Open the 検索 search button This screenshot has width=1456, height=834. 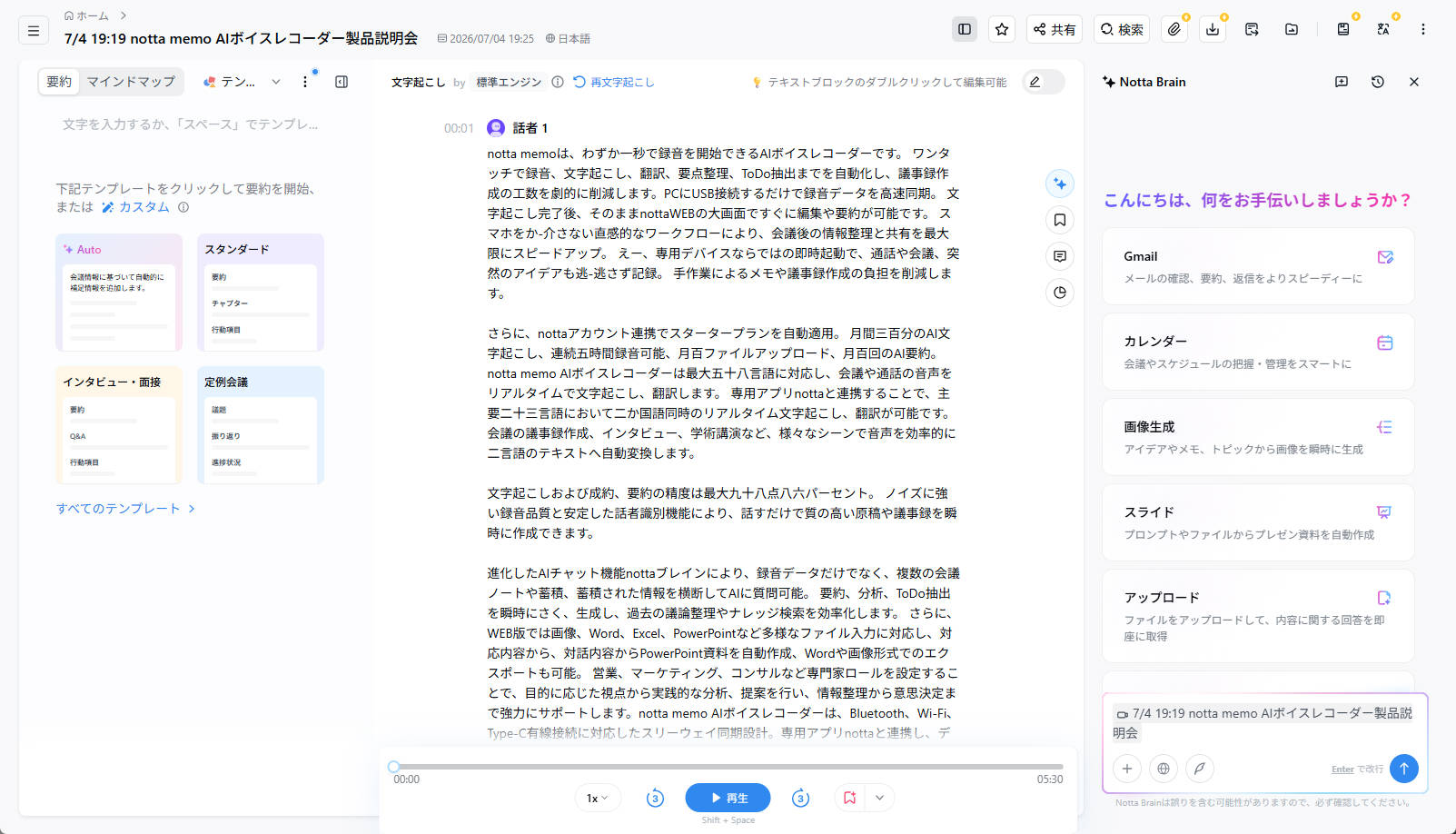point(1122,29)
